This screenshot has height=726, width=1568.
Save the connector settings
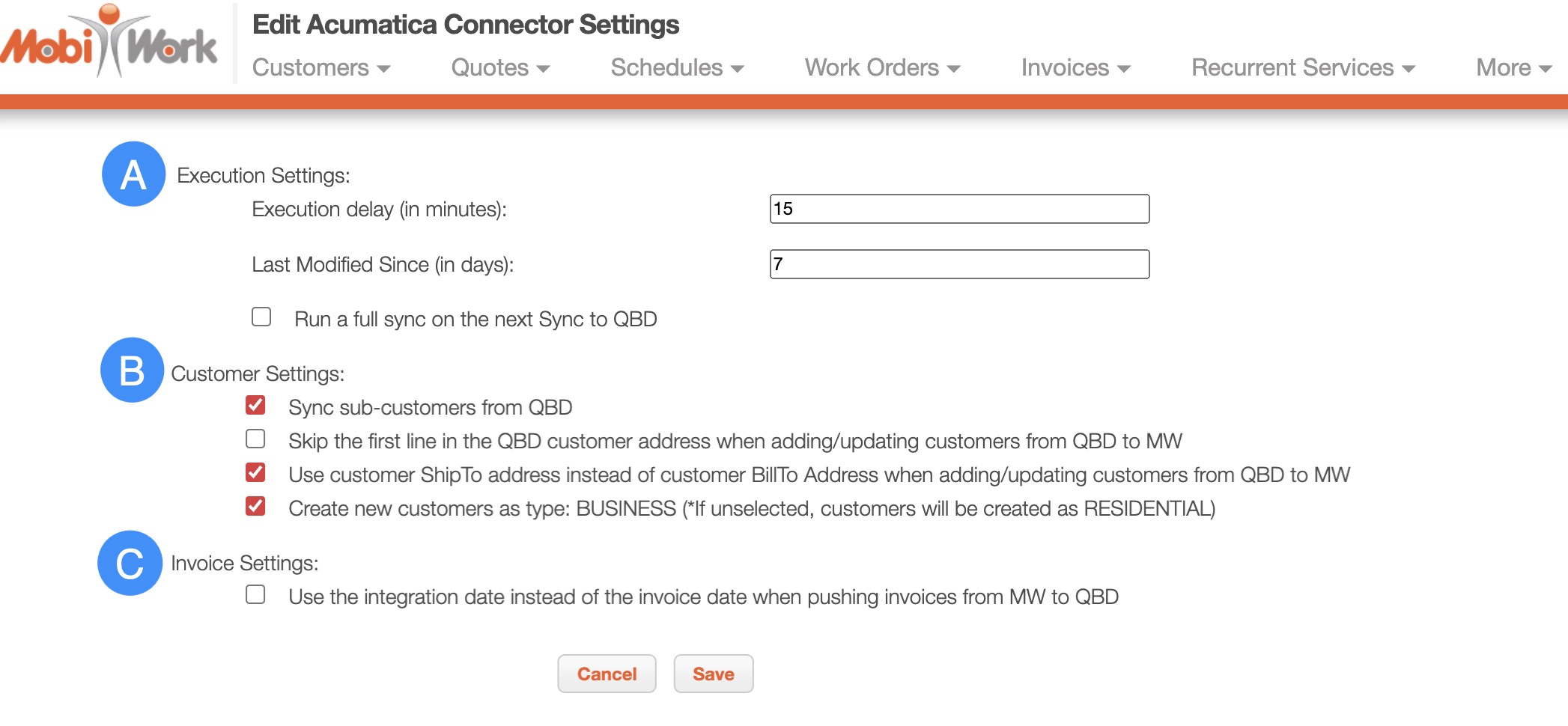(x=713, y=674)
